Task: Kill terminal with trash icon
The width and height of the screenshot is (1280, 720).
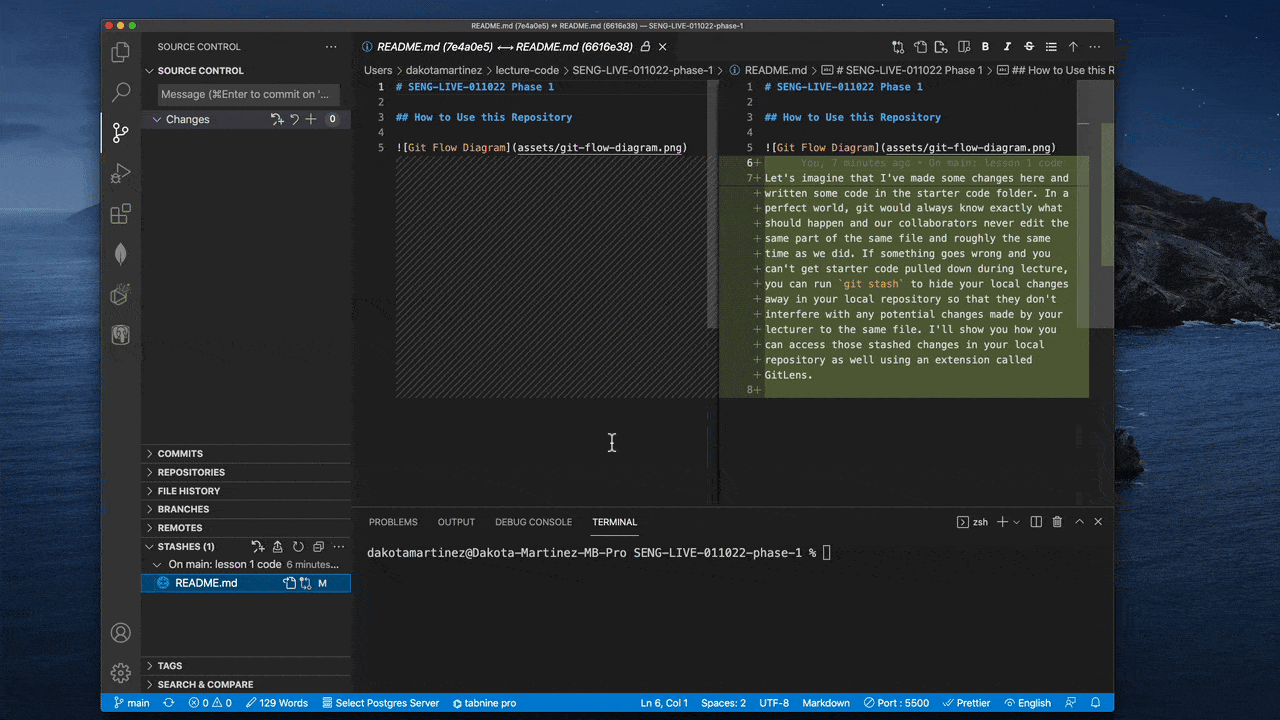Action: tap(1057, 522)
